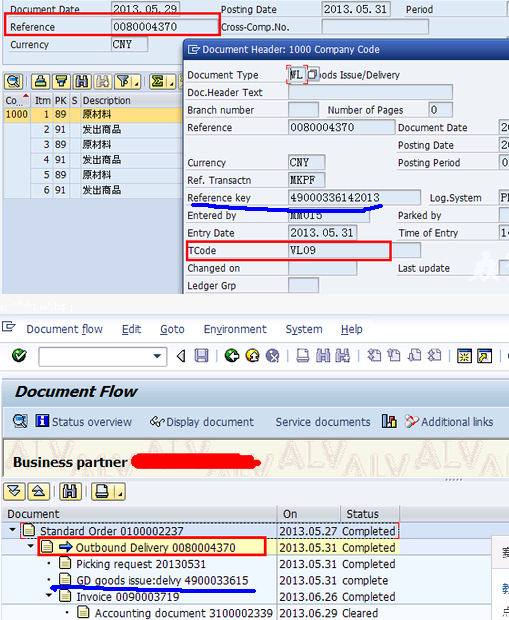The height and width of the screenshot is (620, 509).
Task: Click the Print icon in standard toolbar
Action: 303,356
